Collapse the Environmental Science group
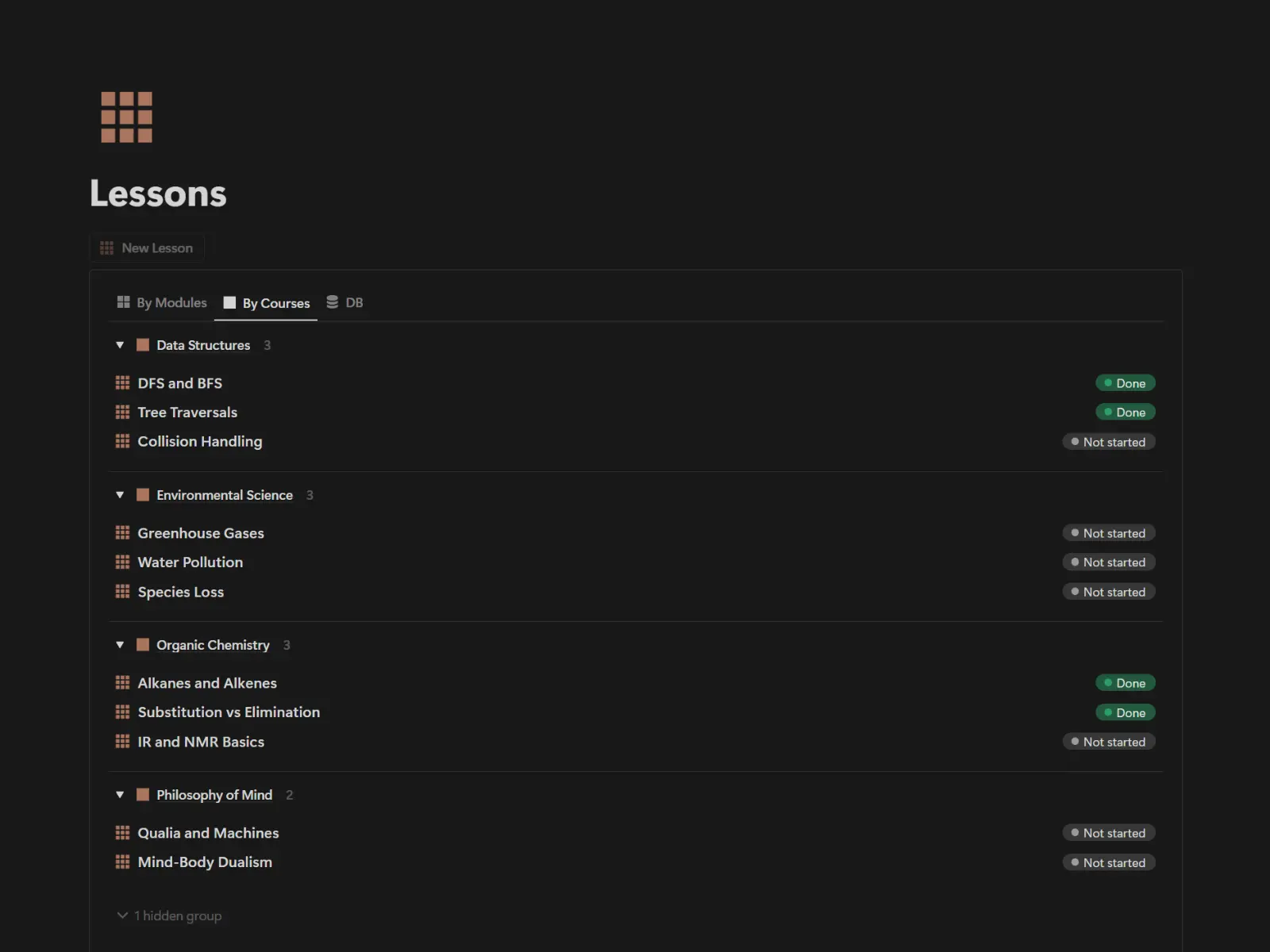 click(x=120, y=495)
